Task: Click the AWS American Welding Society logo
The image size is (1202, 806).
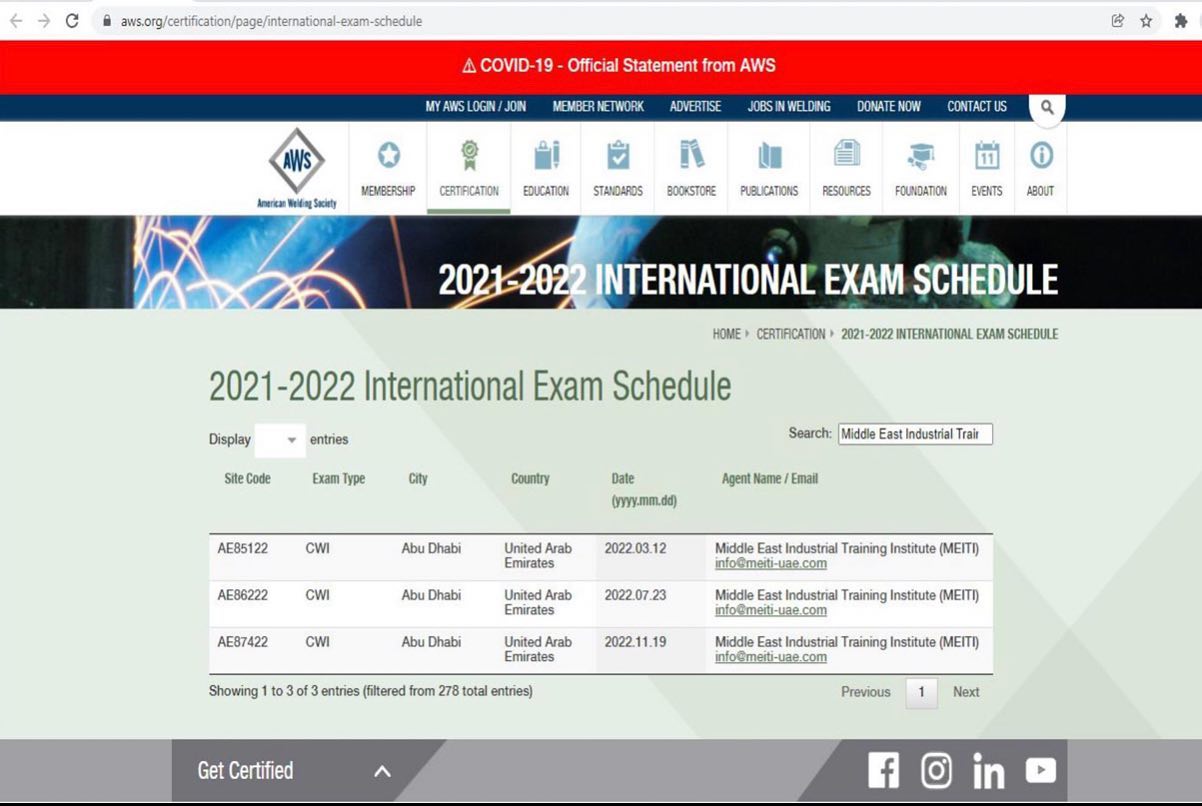Action: [x=297, y=168]
